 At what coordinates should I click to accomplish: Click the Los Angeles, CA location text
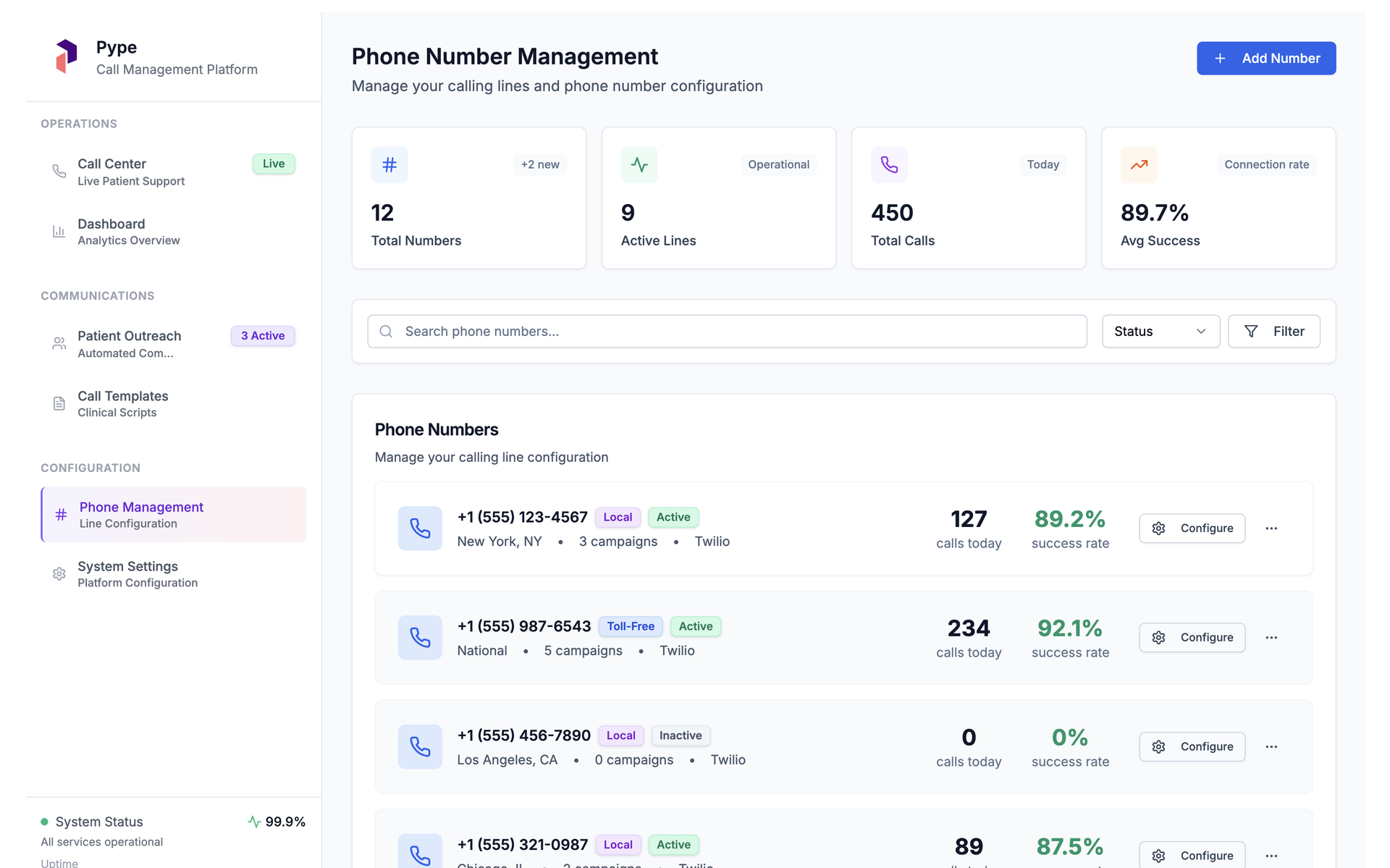507,760
